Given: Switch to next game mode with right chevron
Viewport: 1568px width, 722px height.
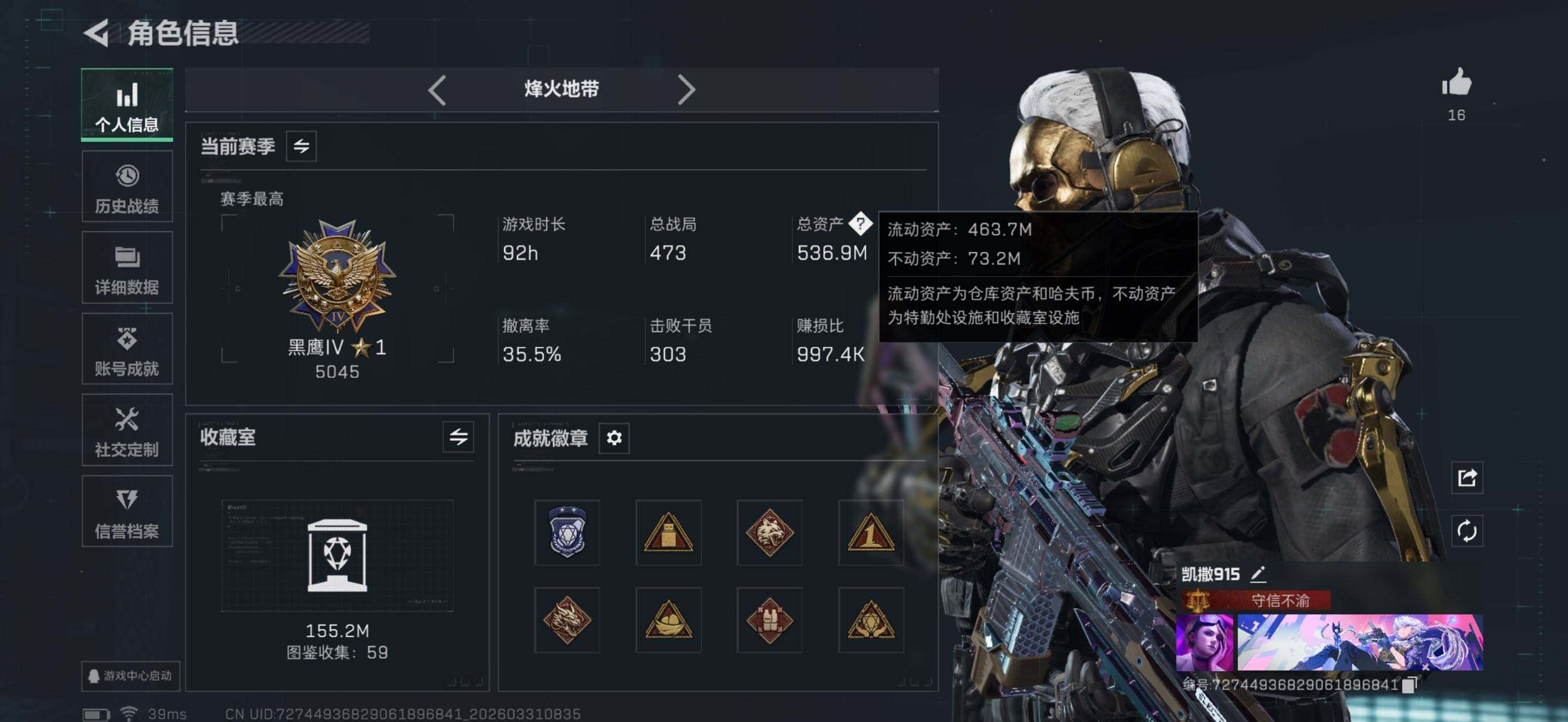Looking at the screenshot, I should [686, 90].
